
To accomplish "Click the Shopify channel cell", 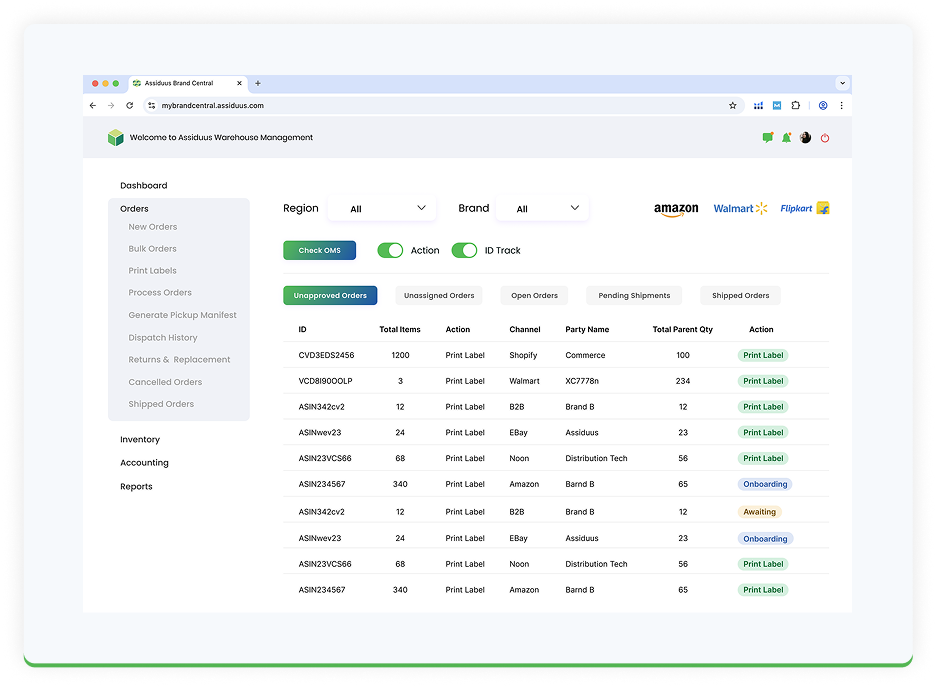I will (x=523, y=355).
